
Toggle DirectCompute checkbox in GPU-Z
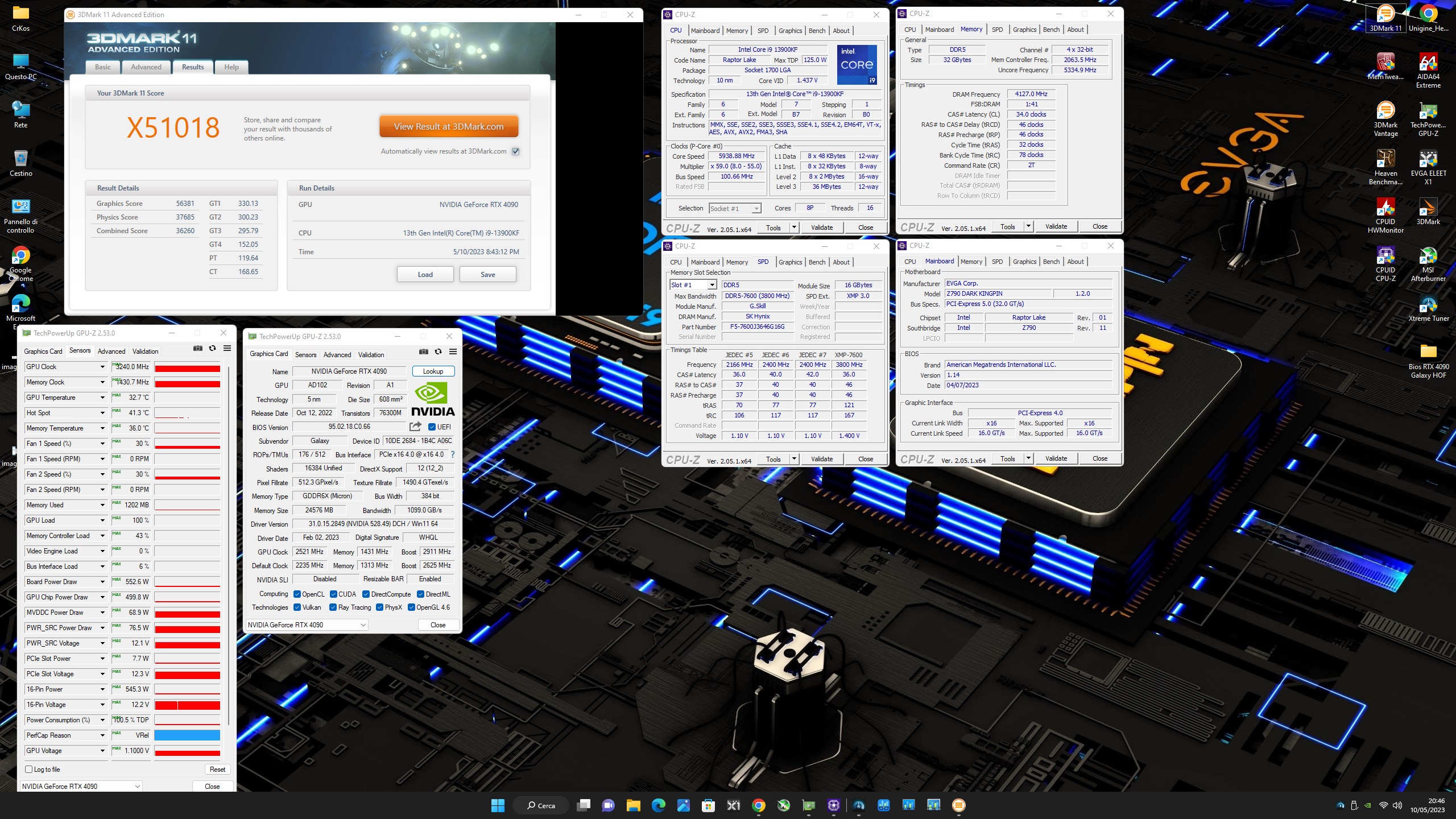tap(366, 594)
